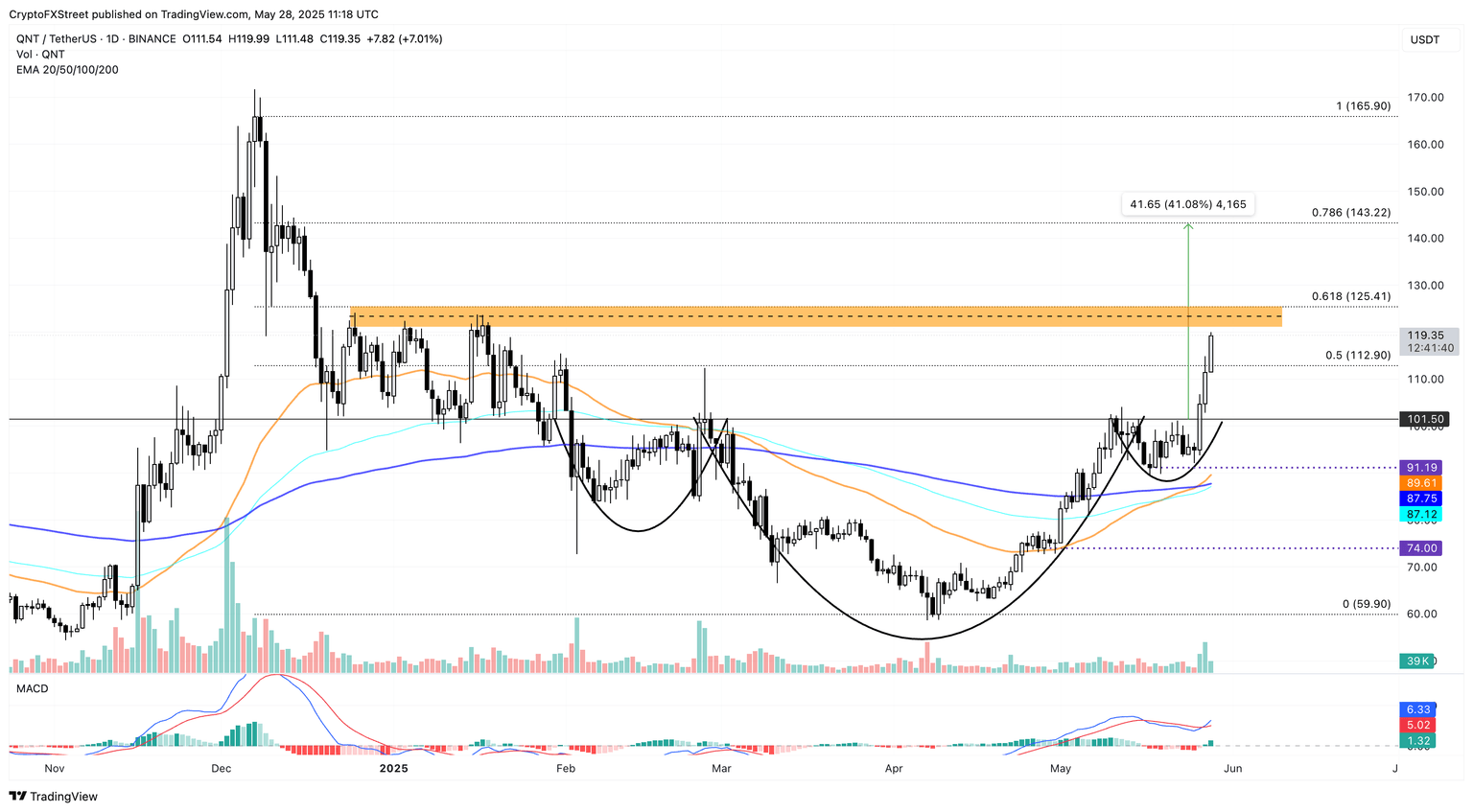Click the 160.00 price axis label

tap(1426, 145)
